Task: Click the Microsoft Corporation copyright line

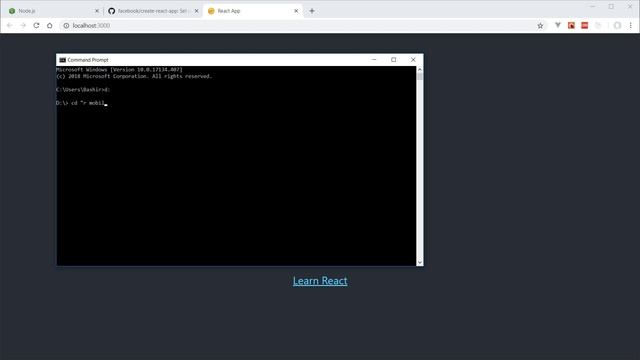Action: pos(134,76)
